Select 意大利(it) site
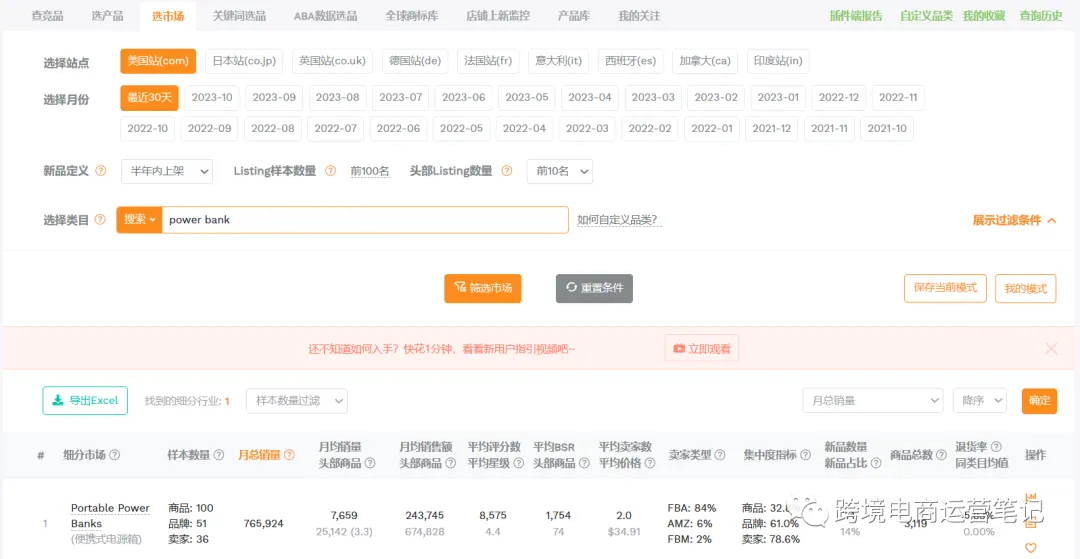The height and width of the screenshot is (559, 1080). pos(559,61)
